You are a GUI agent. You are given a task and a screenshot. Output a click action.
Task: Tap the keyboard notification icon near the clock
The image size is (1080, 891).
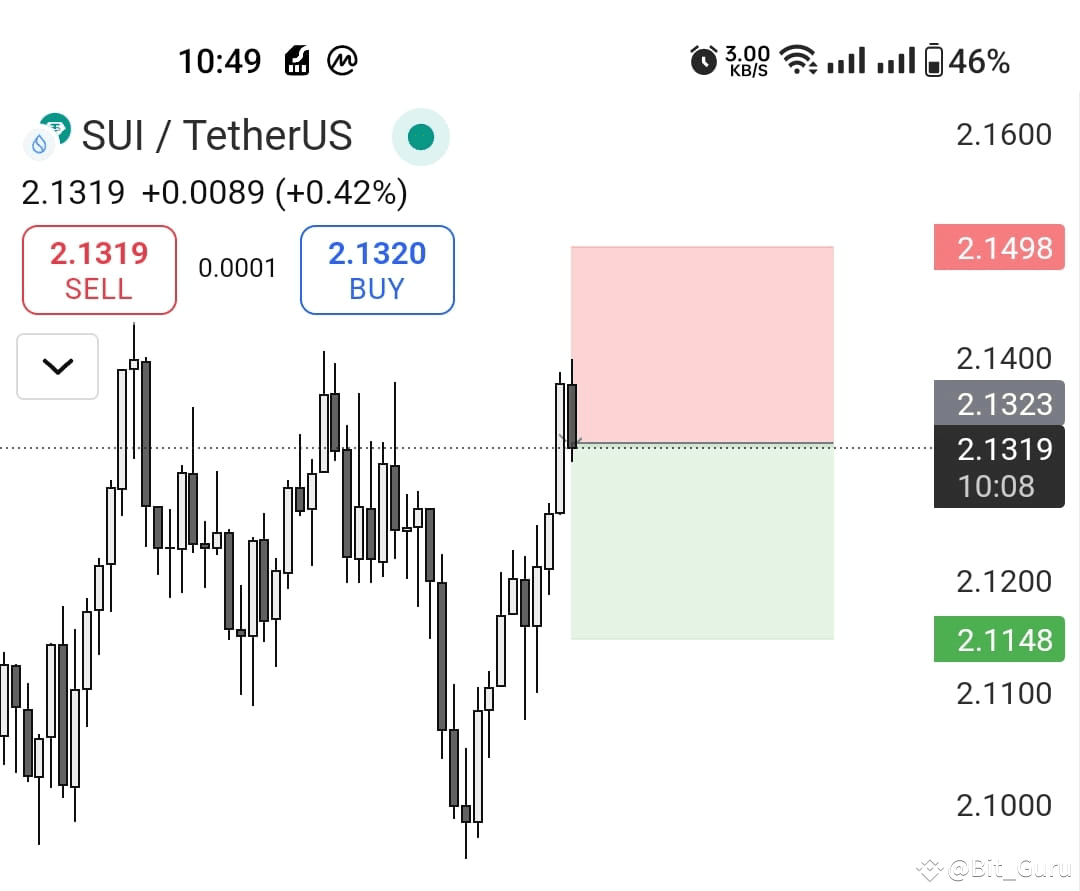click(x=295, y=60)
